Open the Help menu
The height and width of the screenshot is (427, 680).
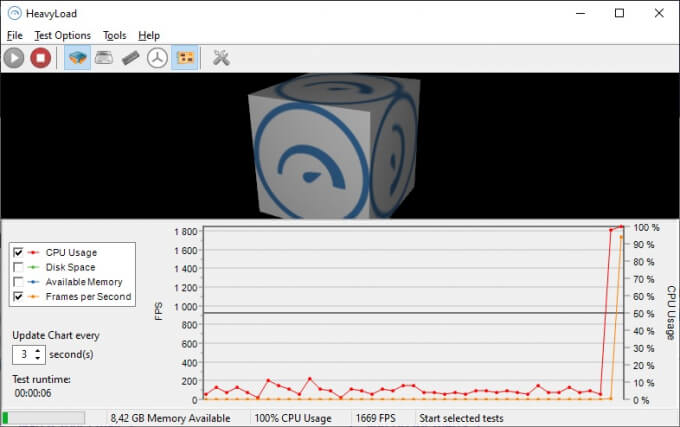click(149, 36)
